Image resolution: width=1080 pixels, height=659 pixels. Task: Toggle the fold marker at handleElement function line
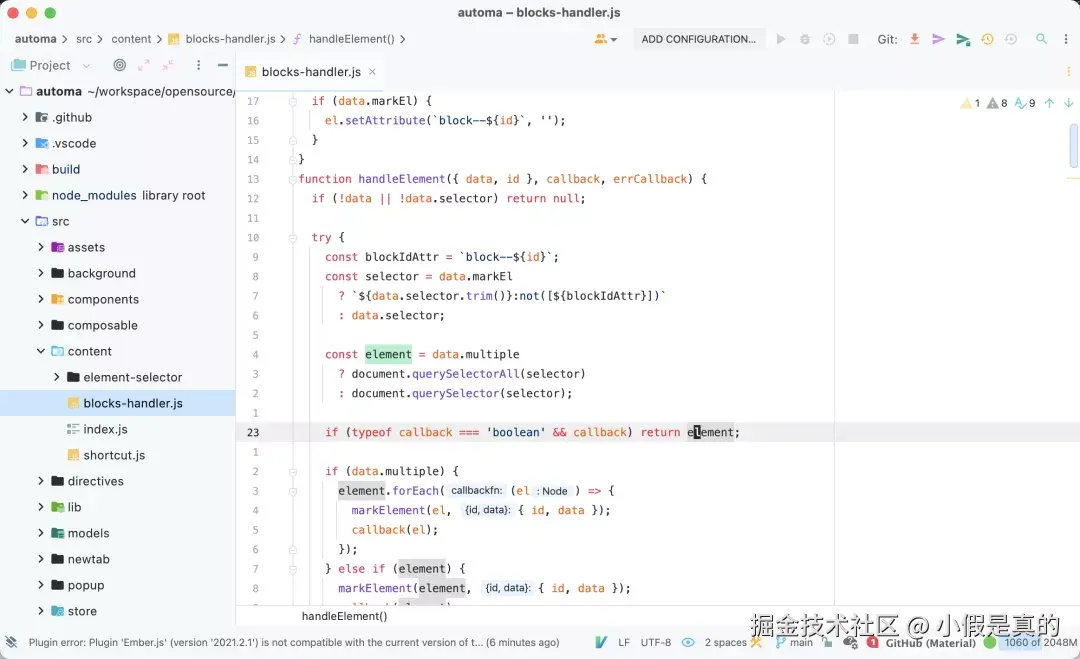pyautogui.click(x=293, y=179)
